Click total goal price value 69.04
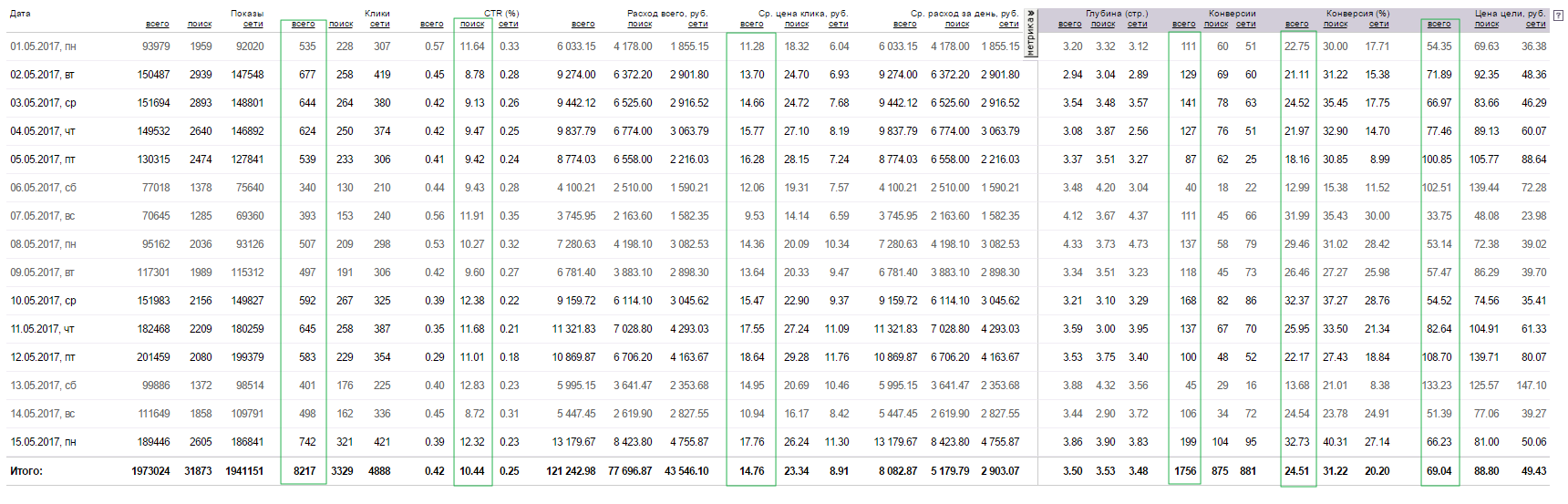This screenshot has height=504, width=1568. click(x=1439, y=471)
